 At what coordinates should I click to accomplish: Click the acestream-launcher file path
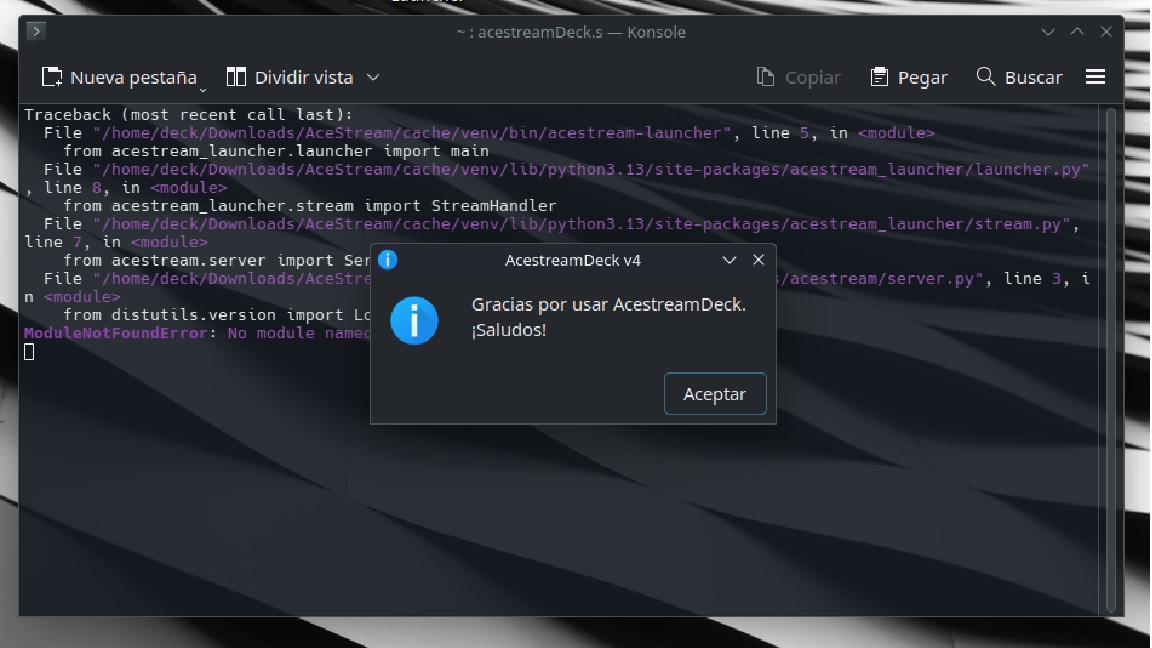(x=412, y=133)
